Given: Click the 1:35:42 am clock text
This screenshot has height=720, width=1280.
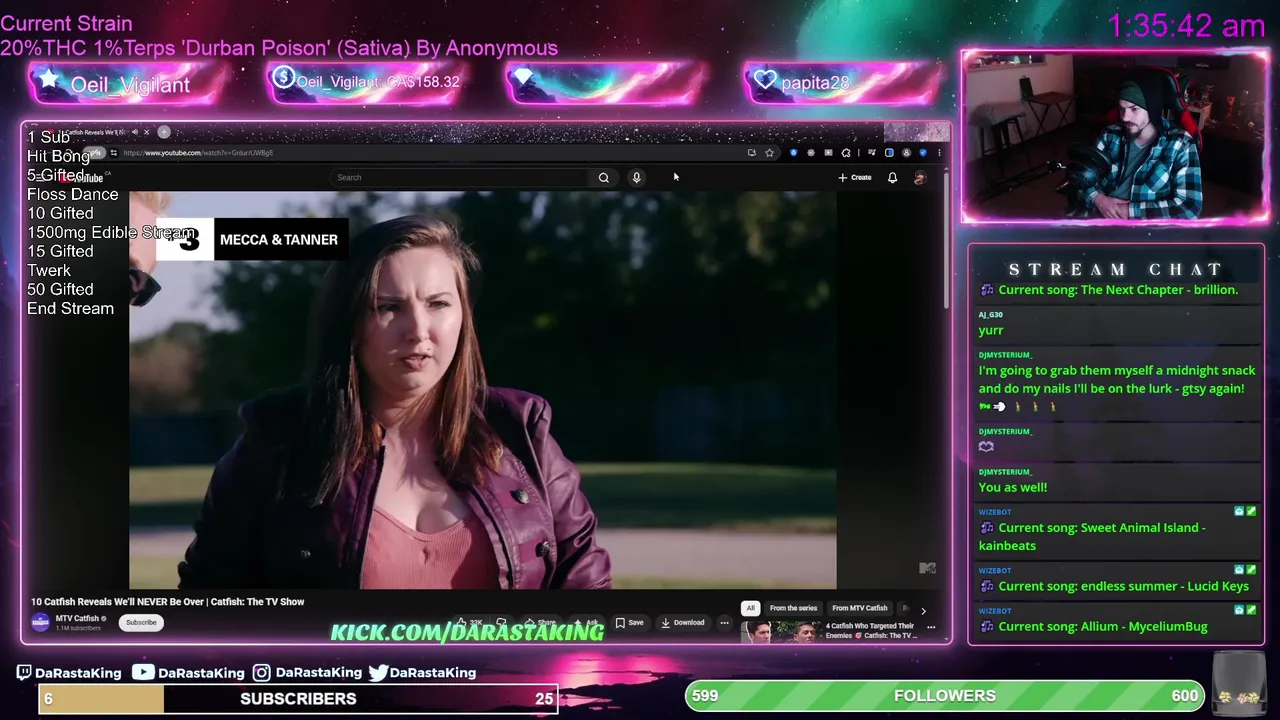Looking at the screenshot, I should (1186, 26).
